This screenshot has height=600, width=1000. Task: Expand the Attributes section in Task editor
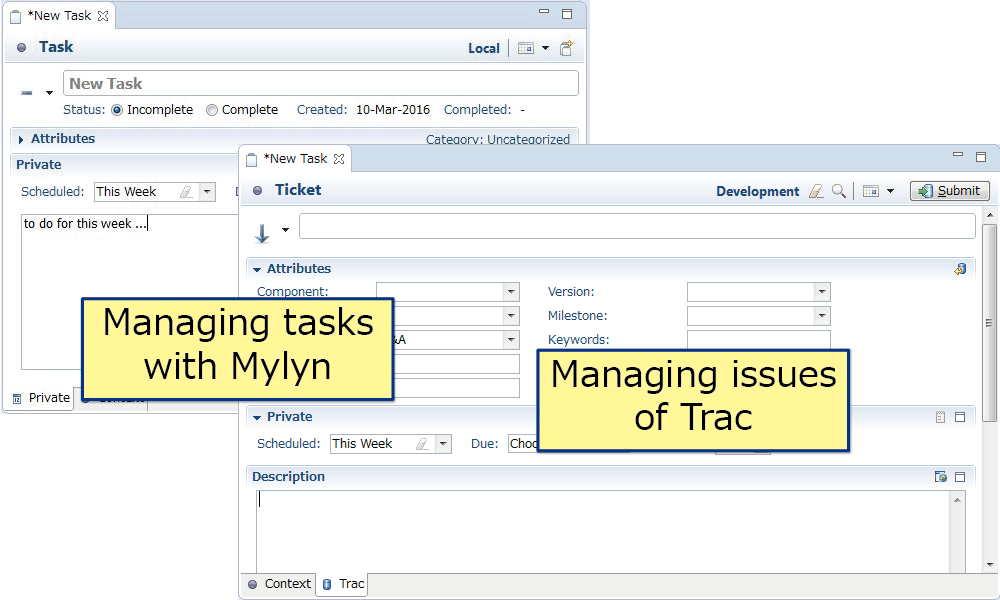(x=22, y=139)
